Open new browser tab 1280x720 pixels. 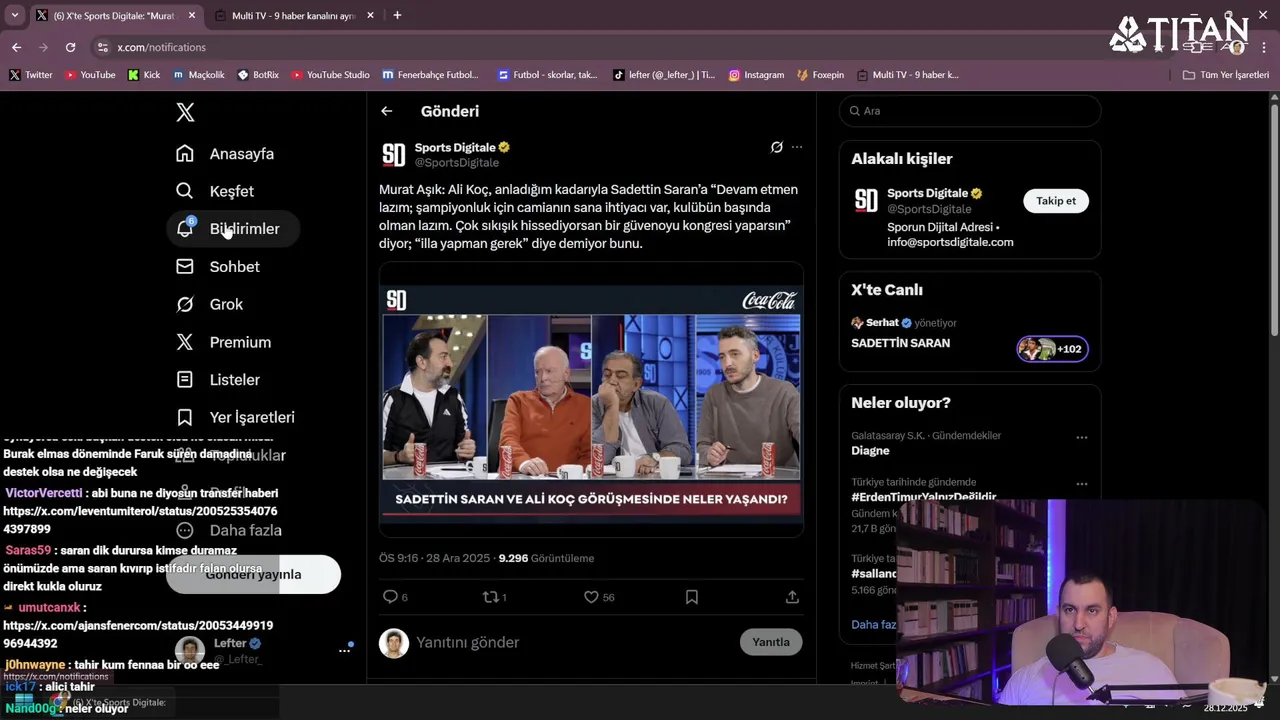[x=397, y=15]
